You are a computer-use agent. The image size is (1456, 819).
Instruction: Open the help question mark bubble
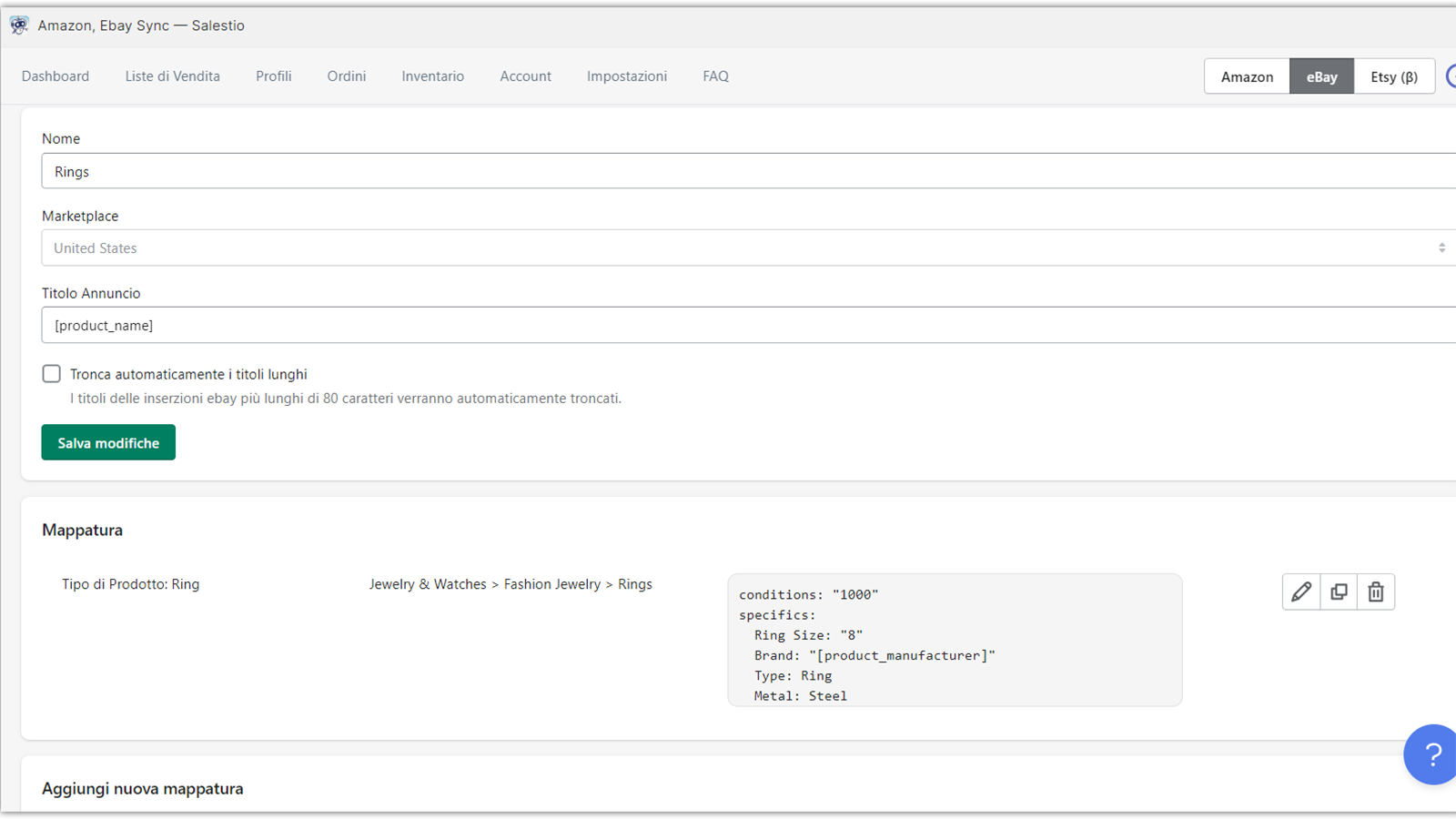point(1432,754)
